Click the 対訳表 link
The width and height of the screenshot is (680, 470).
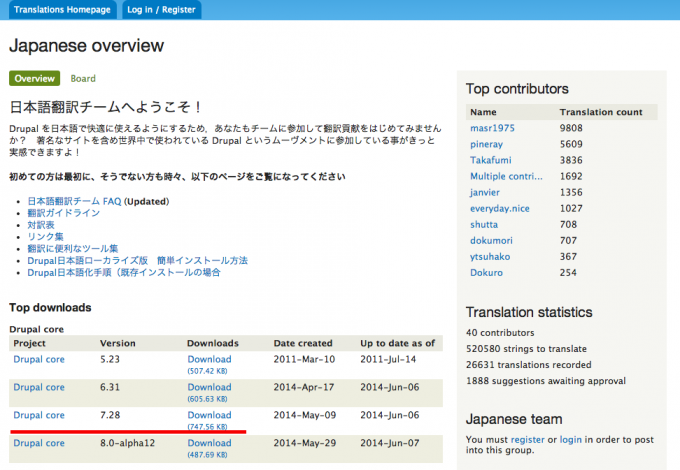tap(43, 225)
